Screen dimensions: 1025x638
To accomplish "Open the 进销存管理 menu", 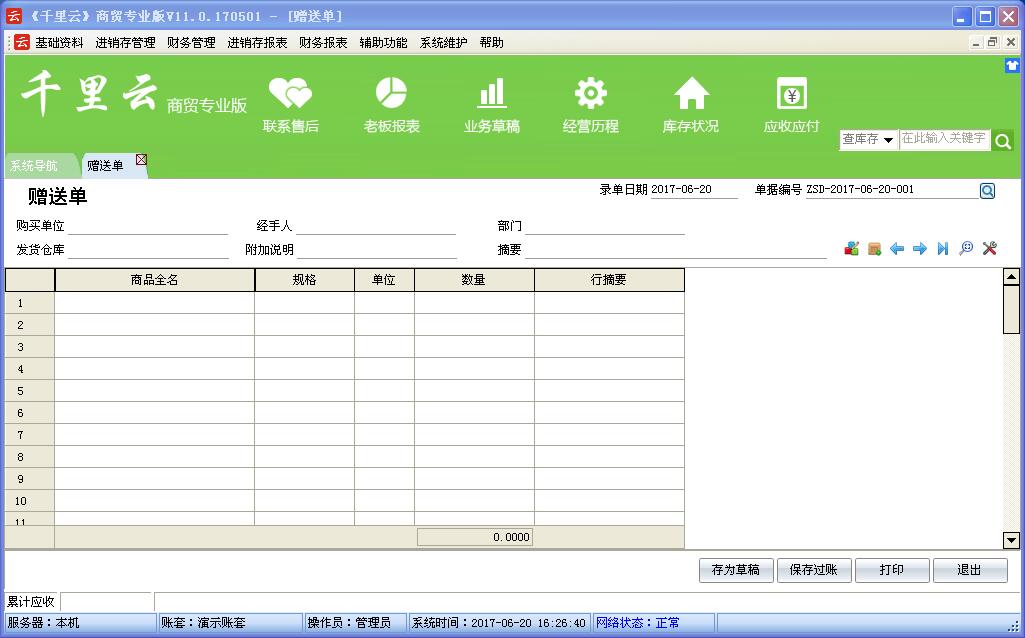I will (125, 43).
